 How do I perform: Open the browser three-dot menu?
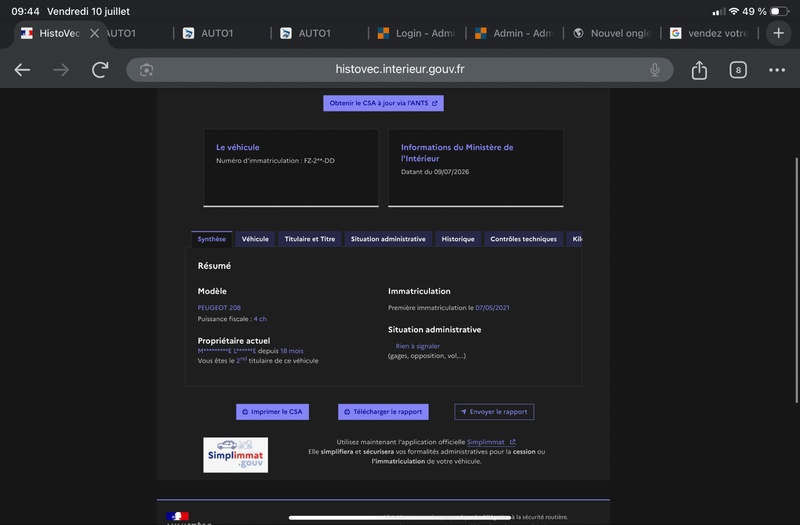[777, 70]
